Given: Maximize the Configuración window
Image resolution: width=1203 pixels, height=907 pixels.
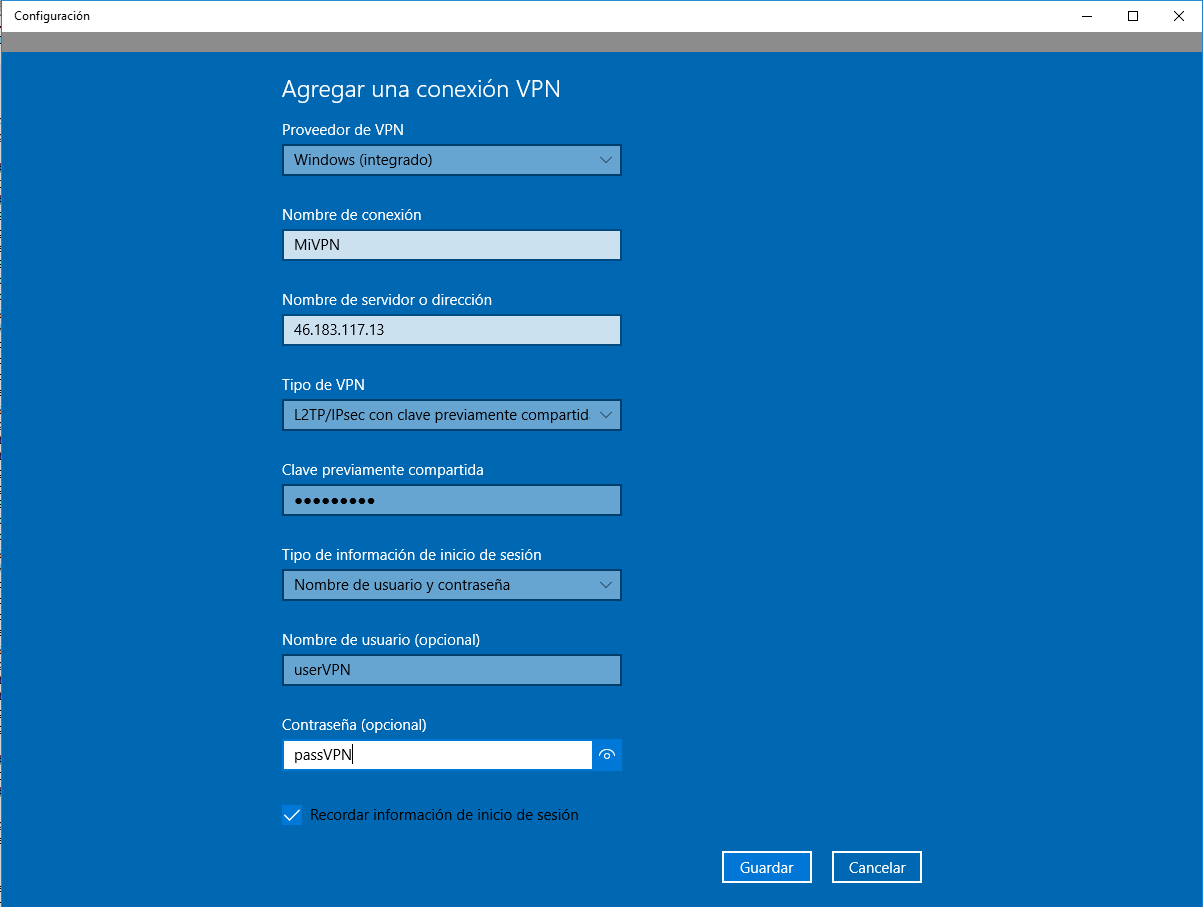Looking at the screenshot, I should pyautogui.click(x=1133, y=16).
